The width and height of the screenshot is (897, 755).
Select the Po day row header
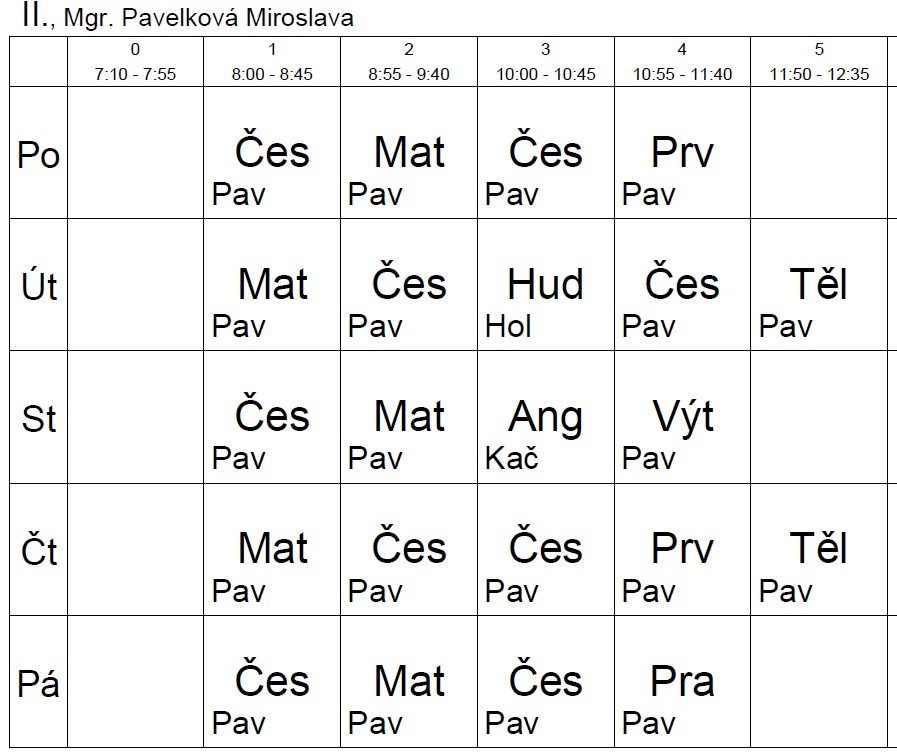tap(38, 153)
